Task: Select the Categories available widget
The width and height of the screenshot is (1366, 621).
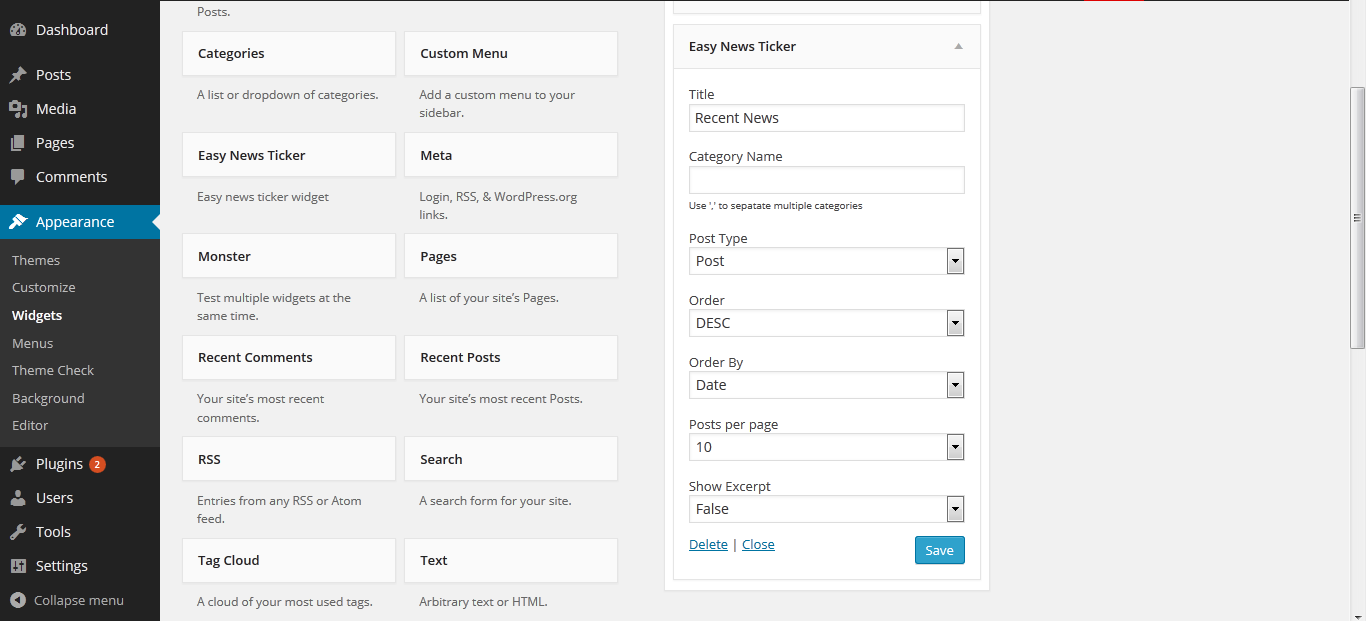Action: coord(289,53)
